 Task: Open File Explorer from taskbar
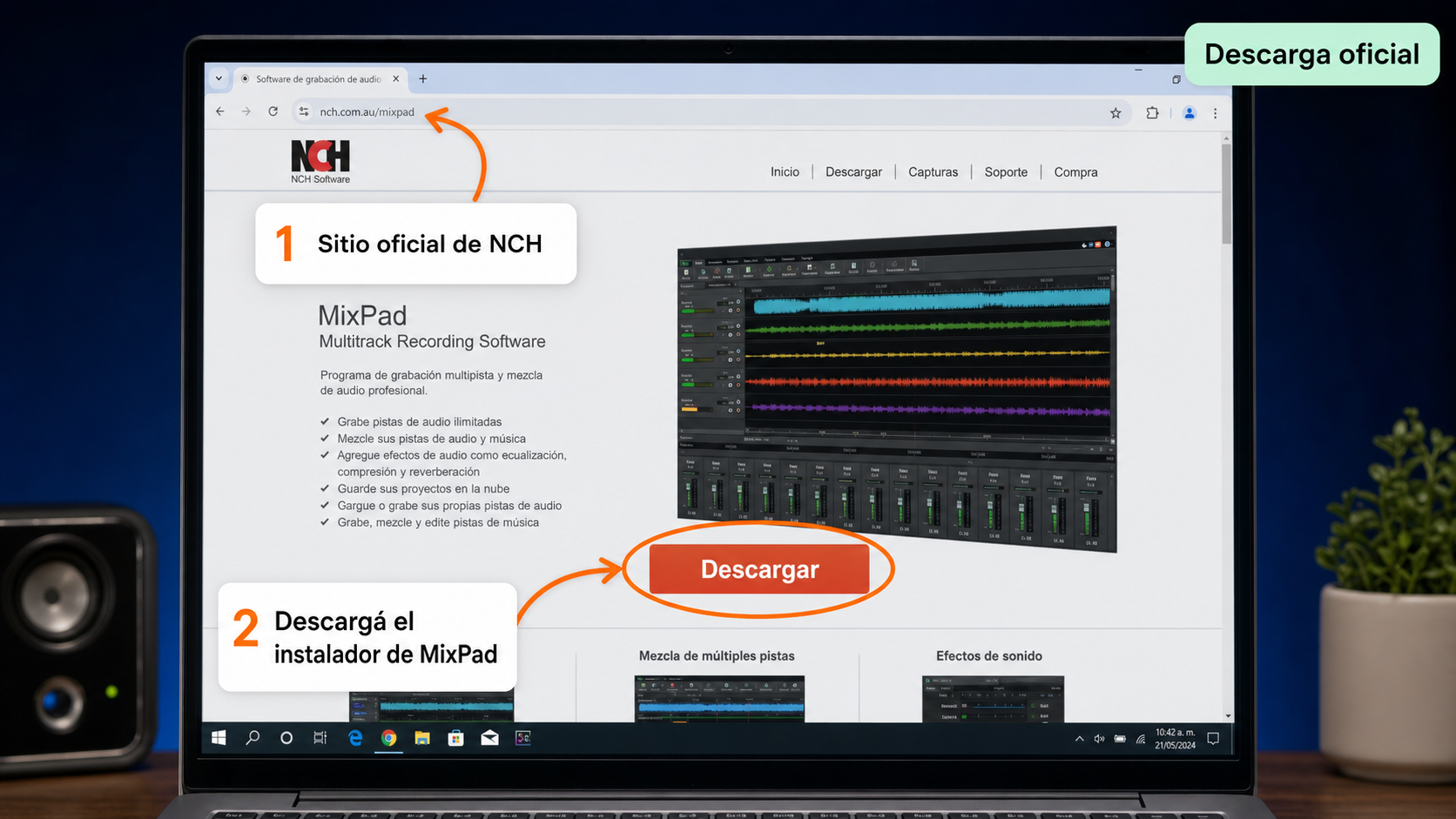coord(422,738)
